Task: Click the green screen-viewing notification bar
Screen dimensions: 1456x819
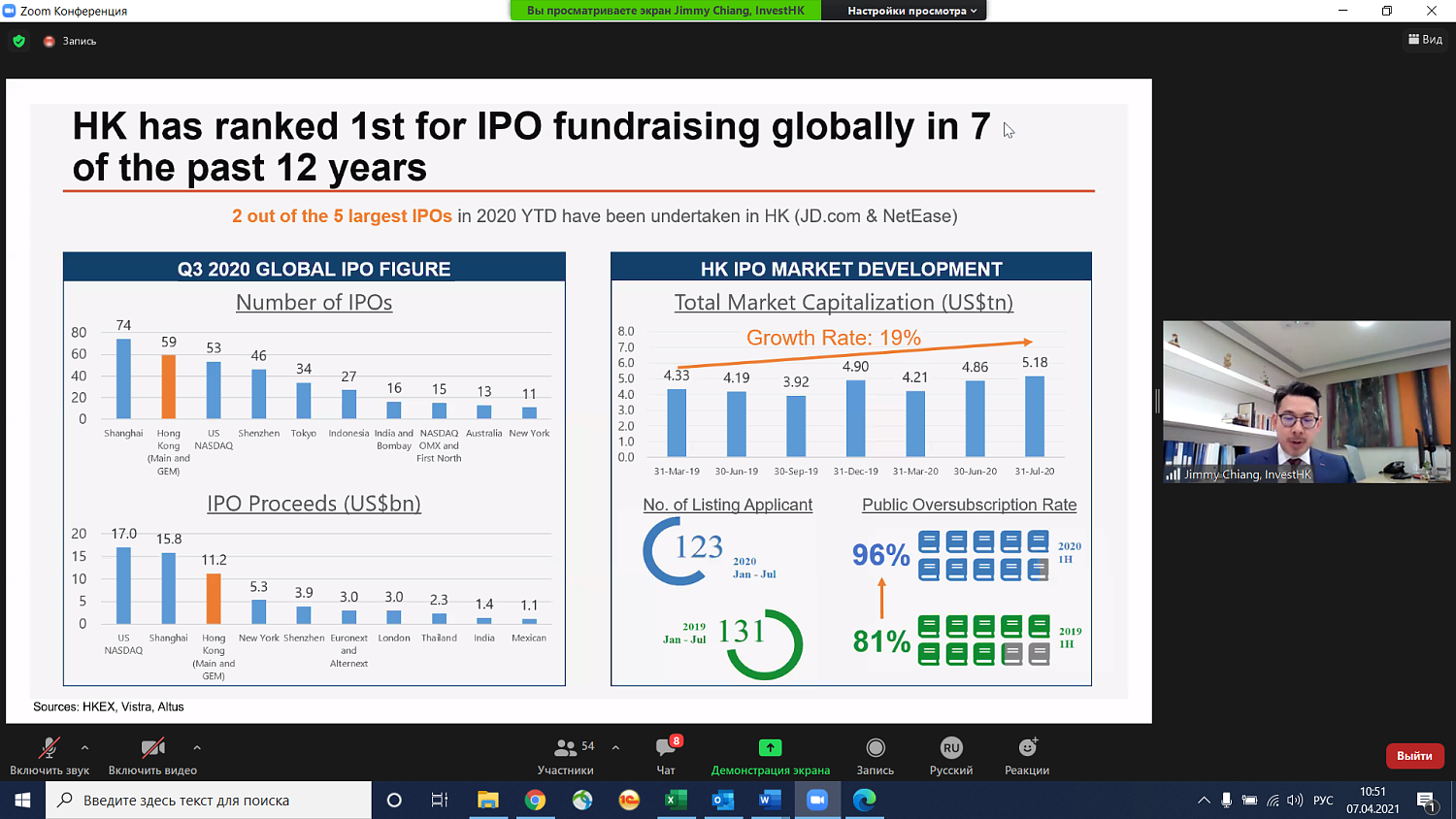Action: [666, 11]
